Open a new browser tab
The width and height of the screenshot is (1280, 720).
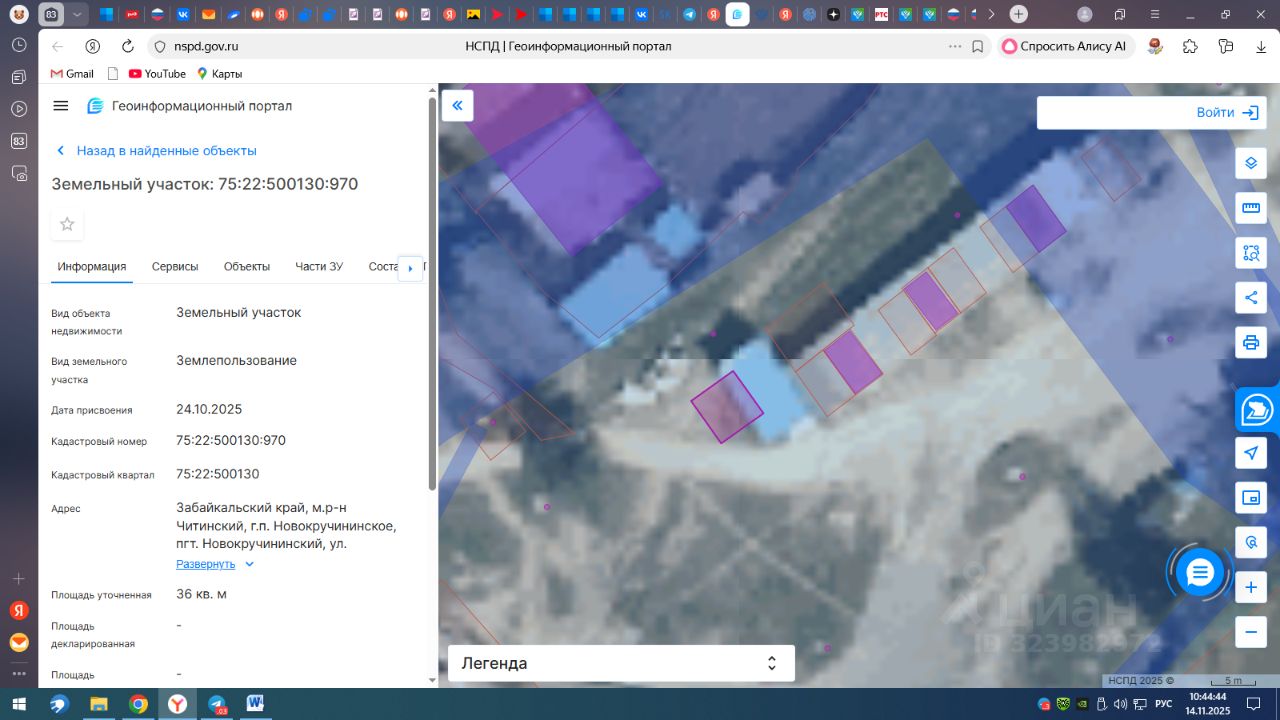coord(1018,14)
